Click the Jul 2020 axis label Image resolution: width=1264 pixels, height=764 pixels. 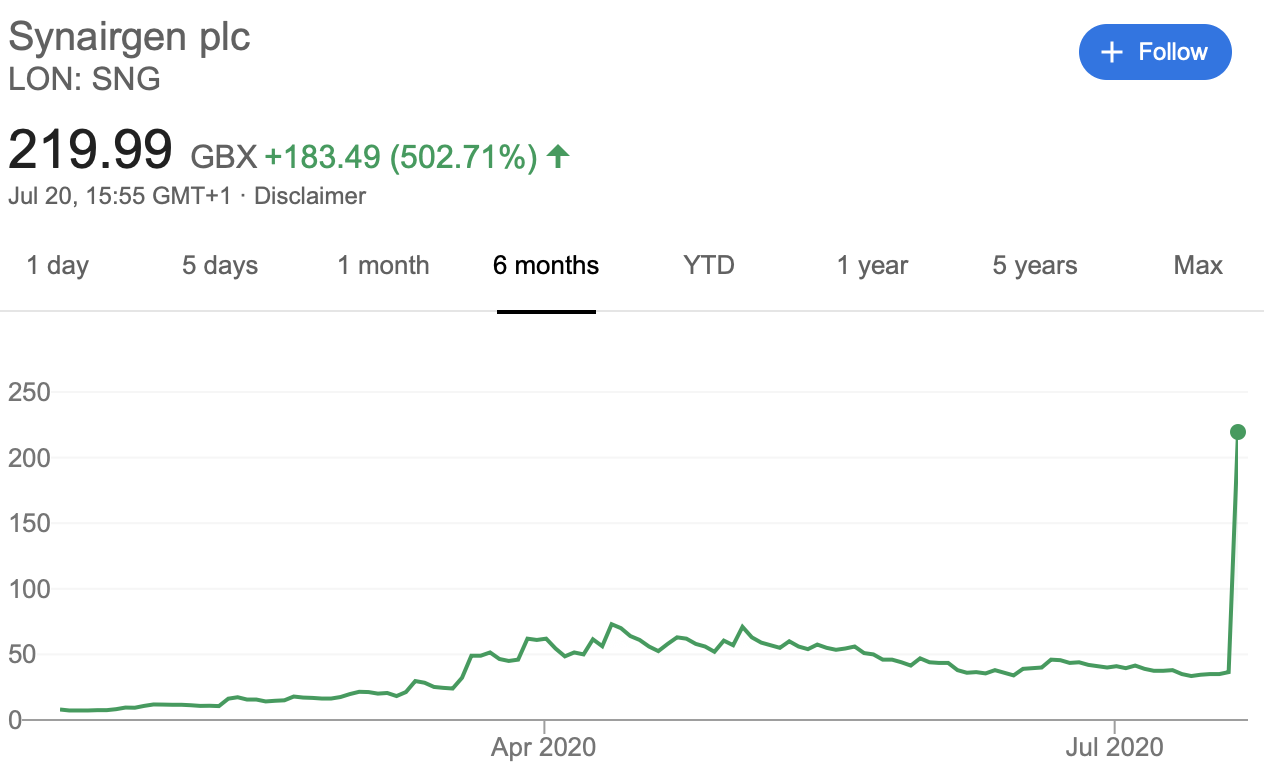(x=1114, y=747)
